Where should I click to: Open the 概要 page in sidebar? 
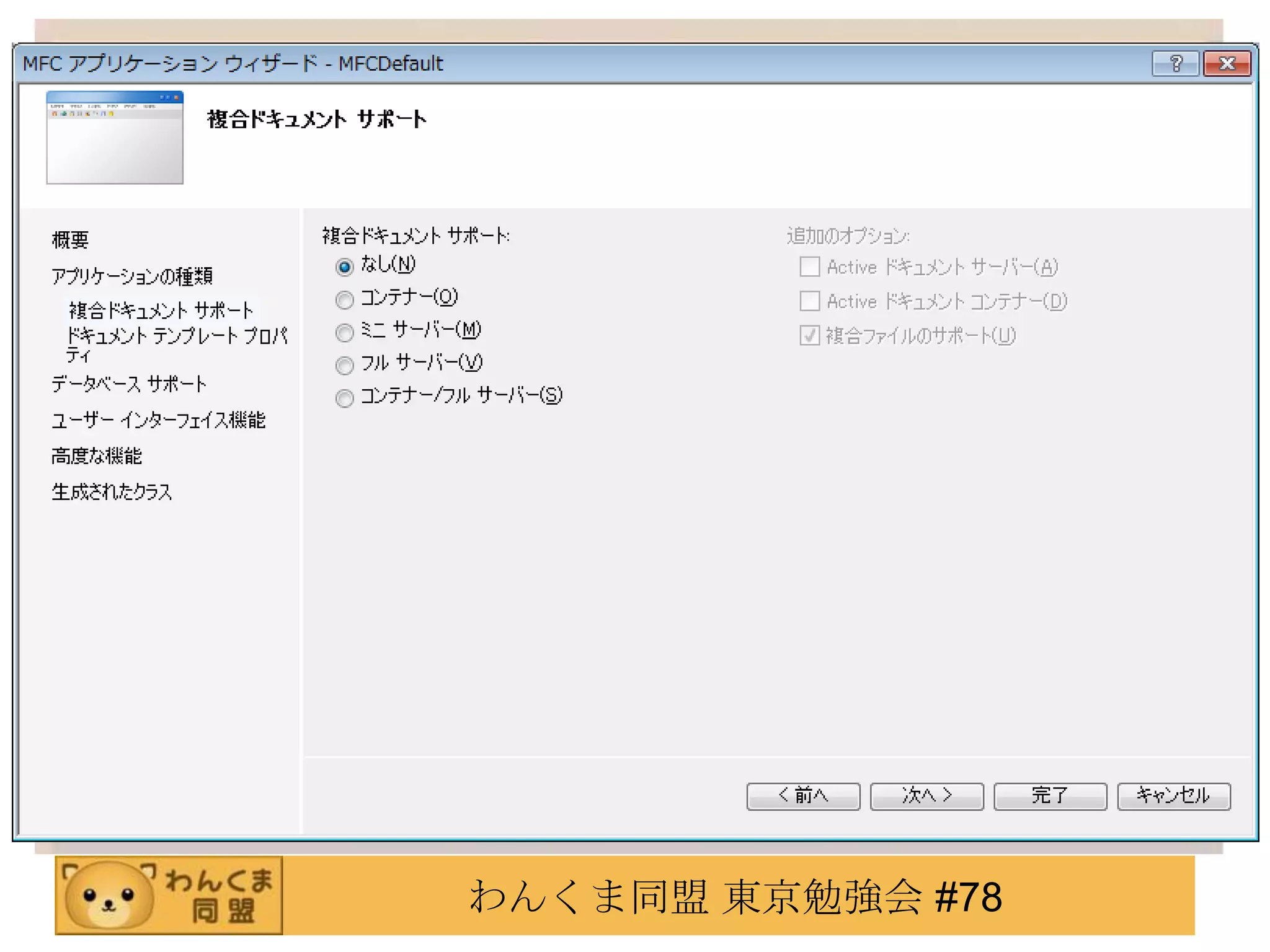tap(70, 240)
